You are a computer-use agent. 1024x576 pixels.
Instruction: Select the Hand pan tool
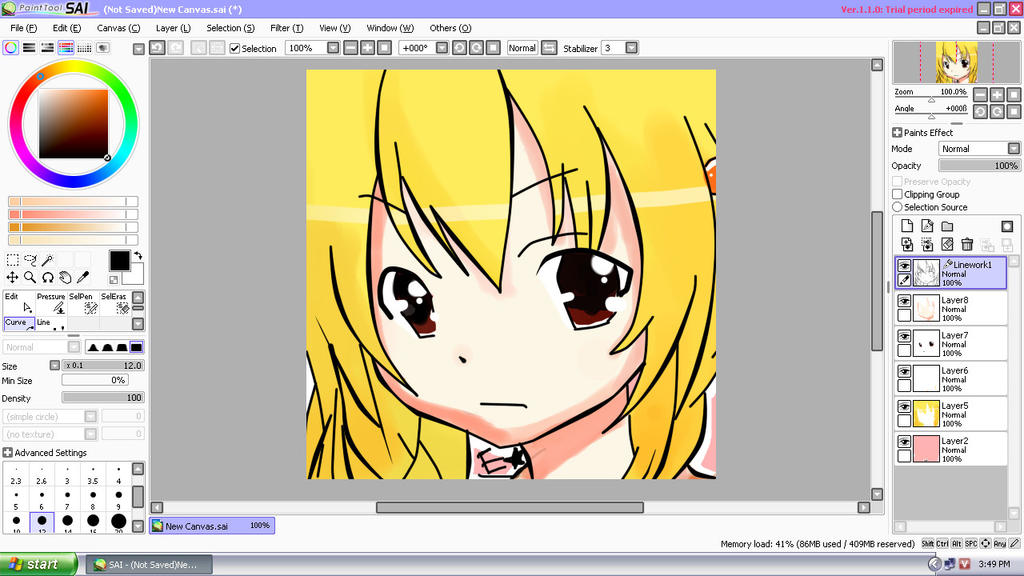tap(65, 278)
